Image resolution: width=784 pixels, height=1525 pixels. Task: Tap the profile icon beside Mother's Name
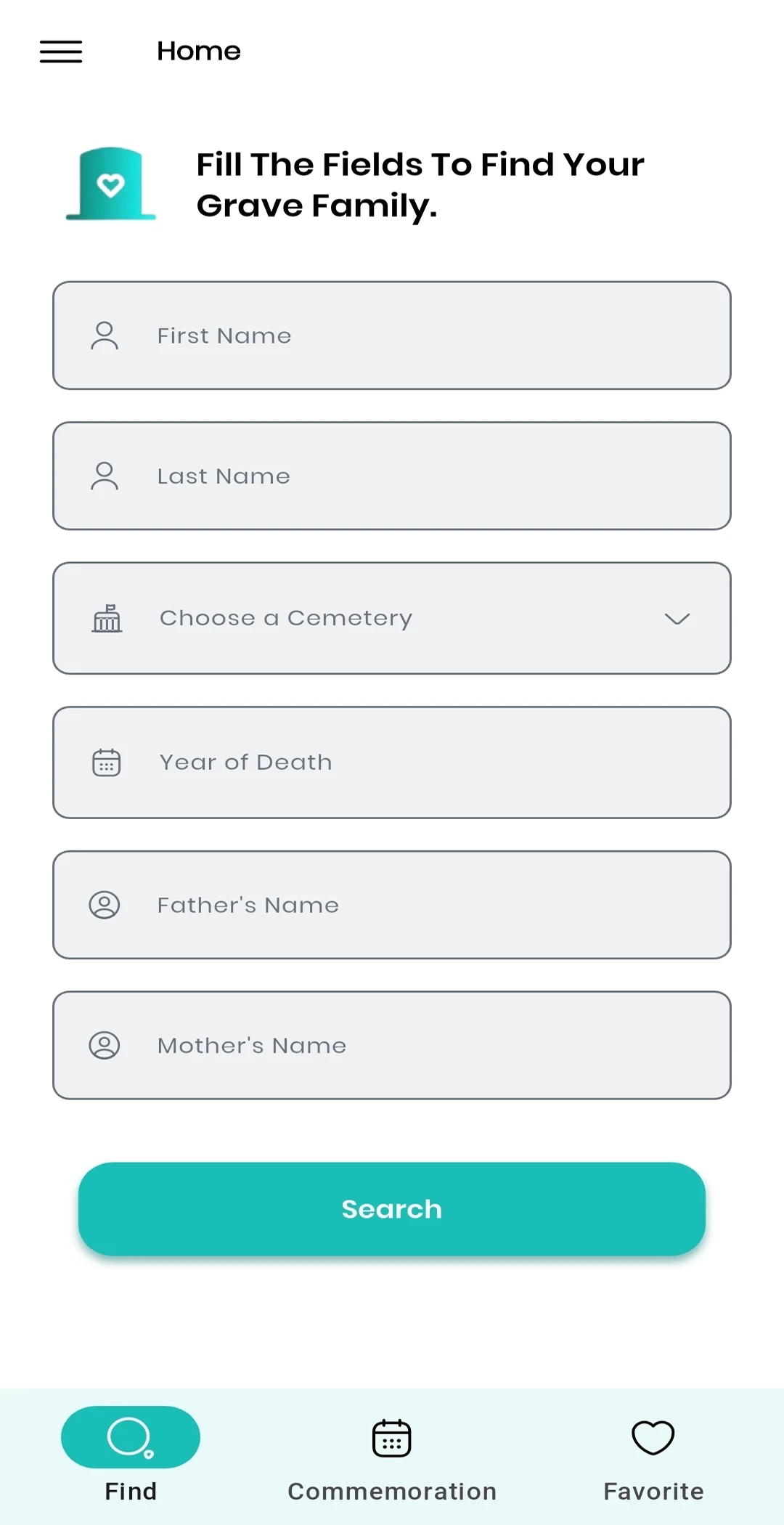[x=105, y=1046]
